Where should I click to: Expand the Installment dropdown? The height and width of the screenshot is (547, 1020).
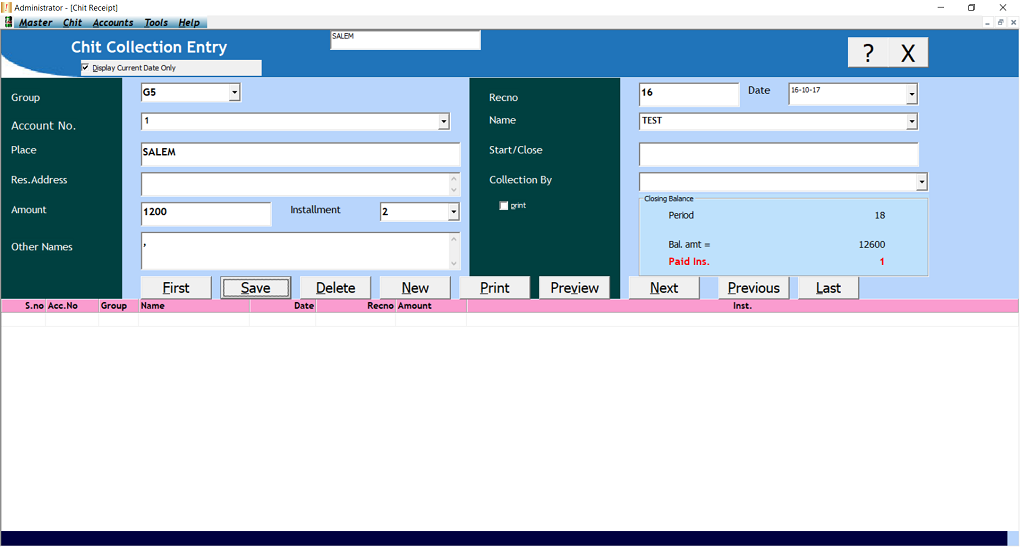pos(453,212)
